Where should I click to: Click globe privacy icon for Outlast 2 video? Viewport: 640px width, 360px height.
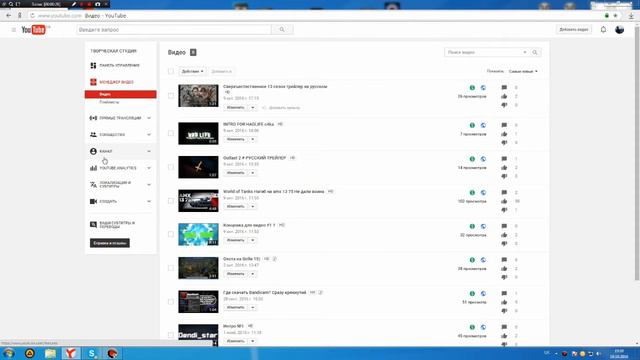click(x=483, y=159)
